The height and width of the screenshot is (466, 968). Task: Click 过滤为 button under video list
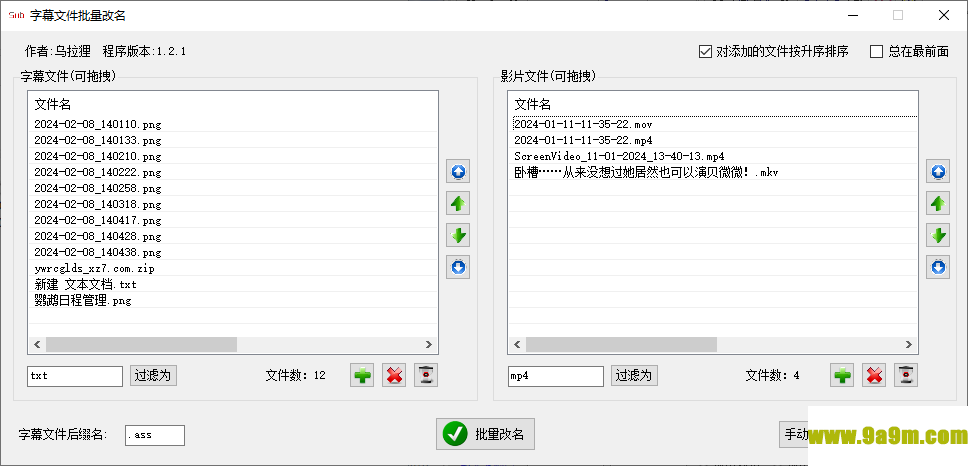[x=635, y=375]
